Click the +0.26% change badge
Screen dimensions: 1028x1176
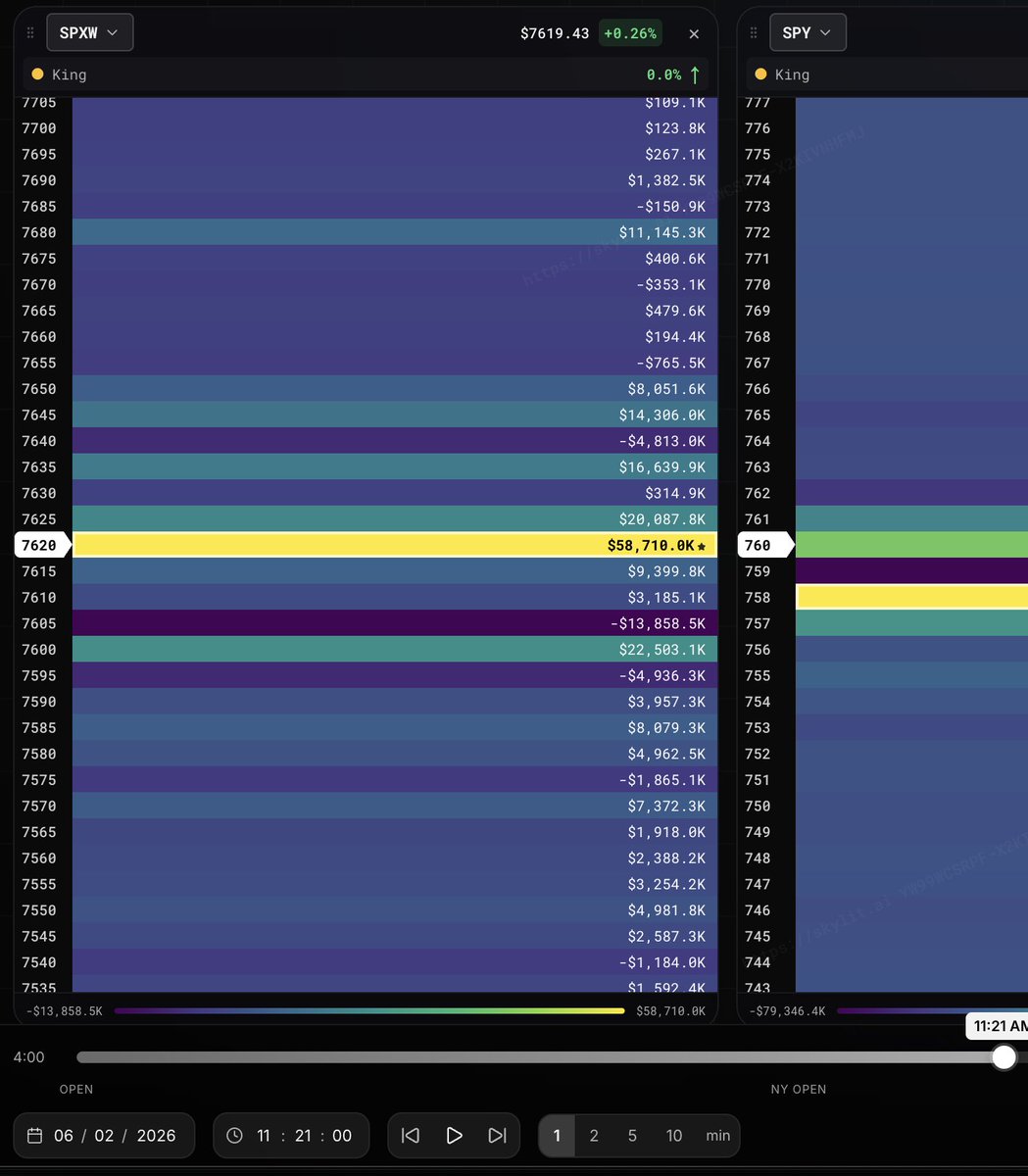coord(630,33)
